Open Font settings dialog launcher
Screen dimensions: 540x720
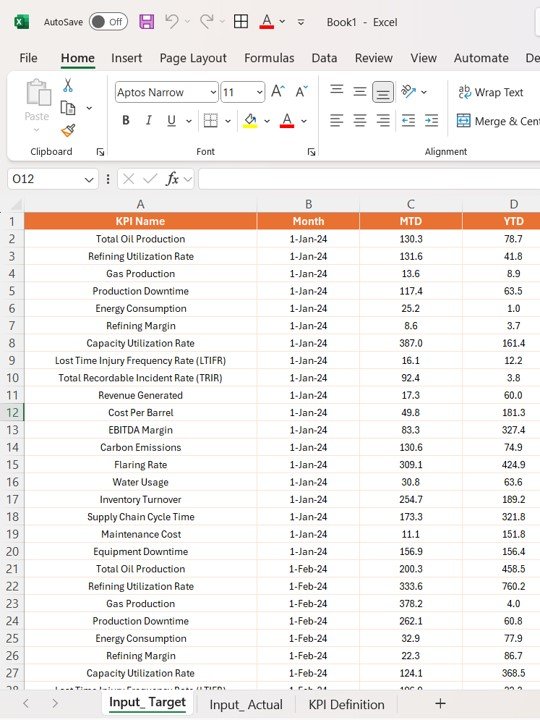click(311, 152)
